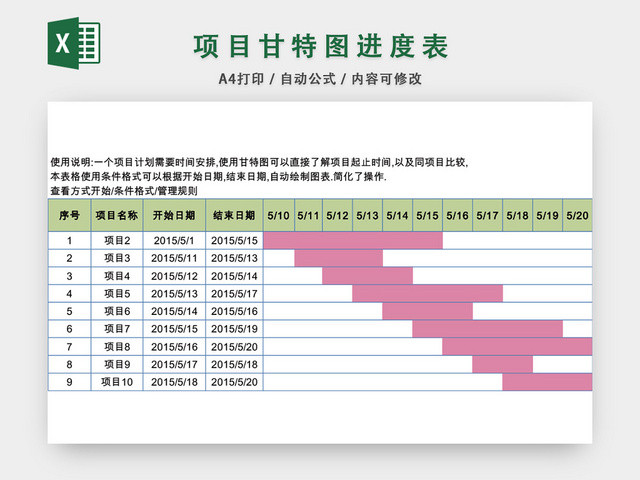Click the A4打印 / 自动公式 / 内容可修改 subtitle

point(320,79)
